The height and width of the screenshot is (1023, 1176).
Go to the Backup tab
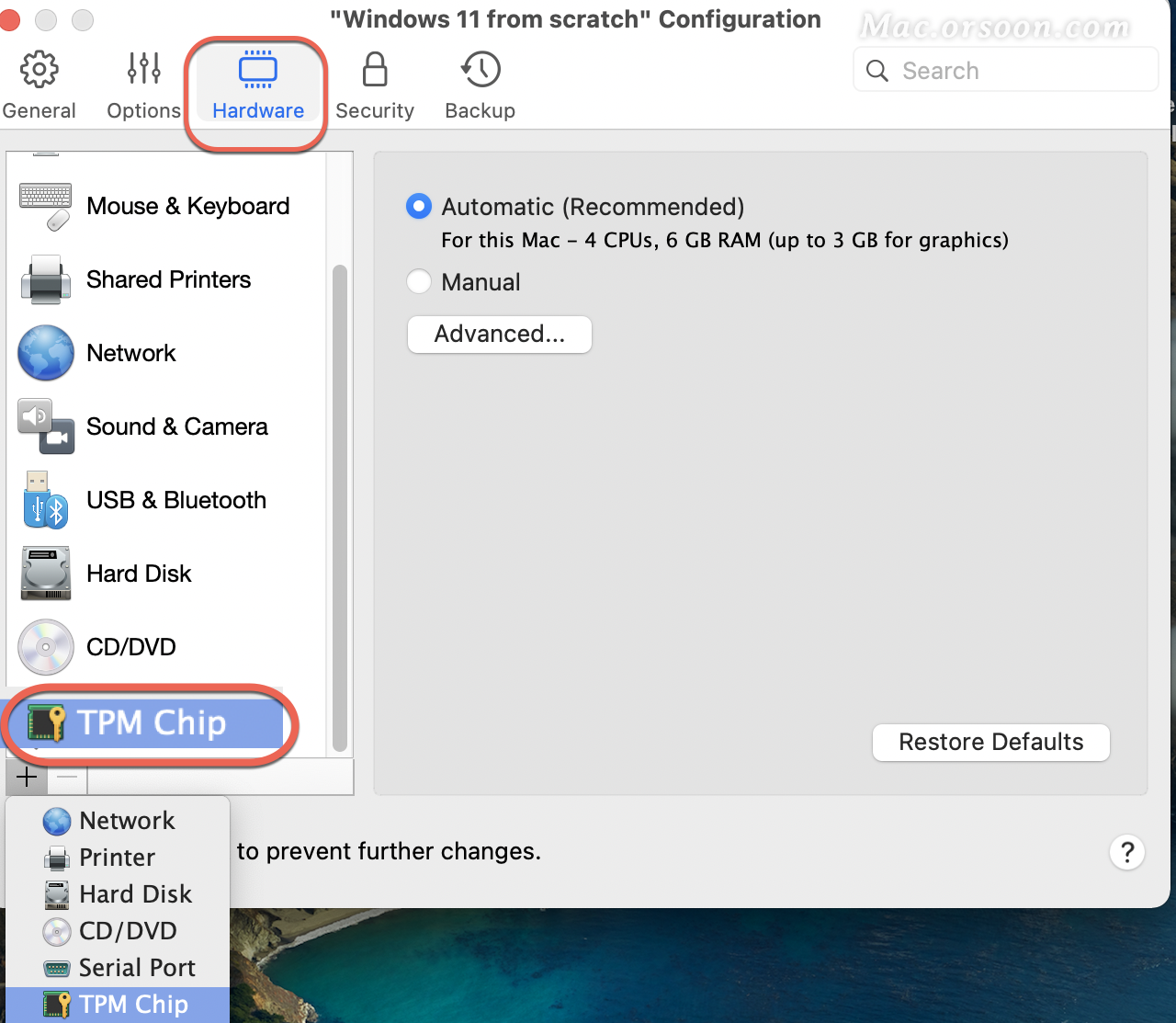(x=480, y=86)
